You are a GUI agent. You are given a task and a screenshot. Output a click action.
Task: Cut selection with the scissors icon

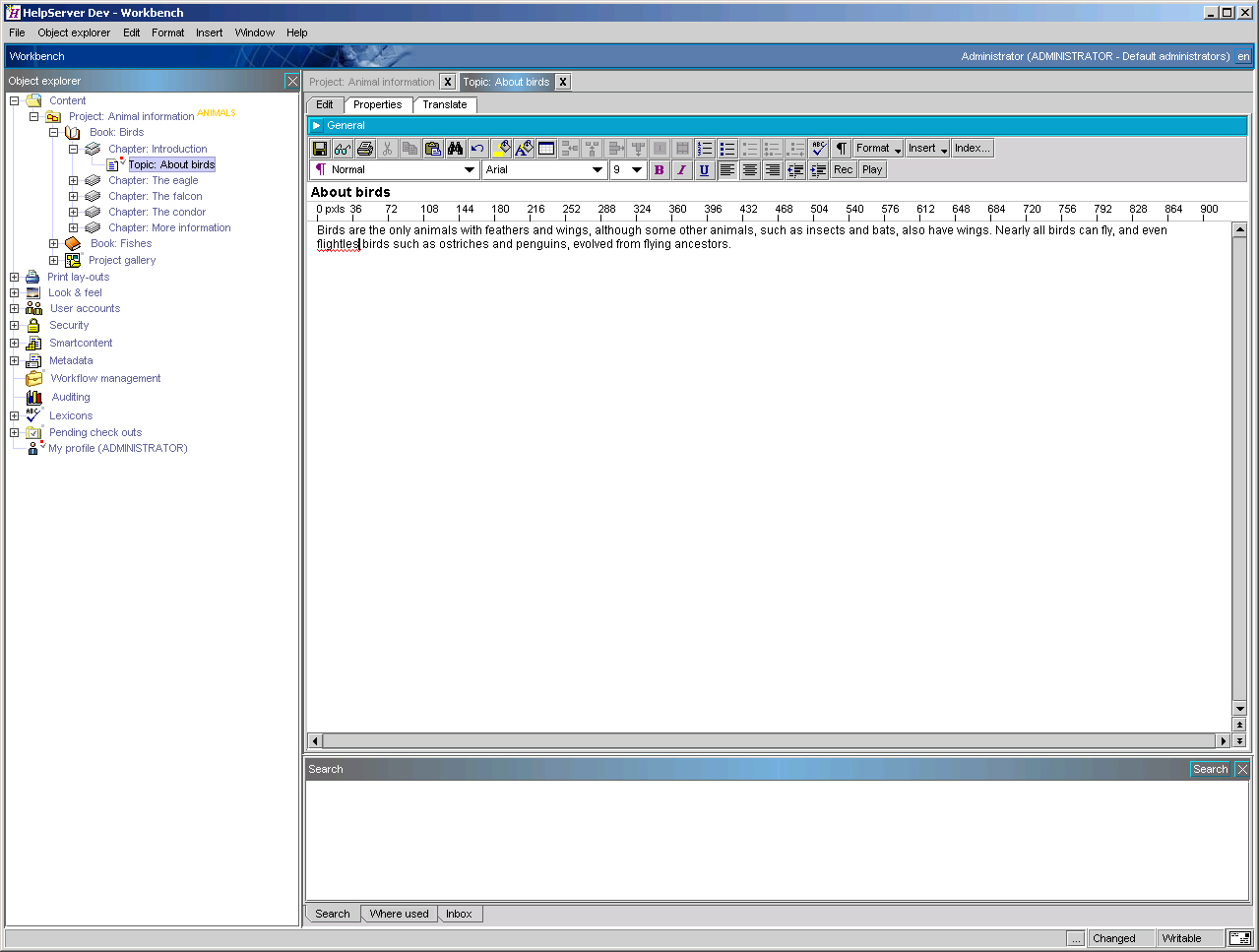click(x=388, y=149)
